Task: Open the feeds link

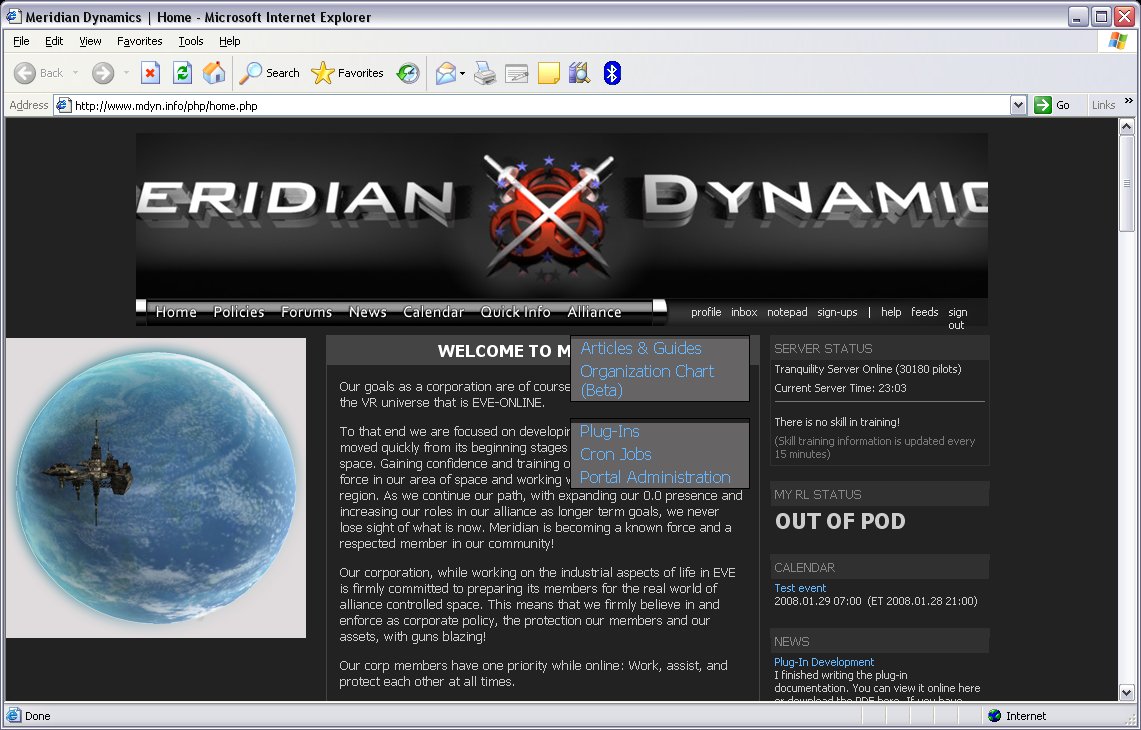Action: pyautogui.click(x=924, y=312)
